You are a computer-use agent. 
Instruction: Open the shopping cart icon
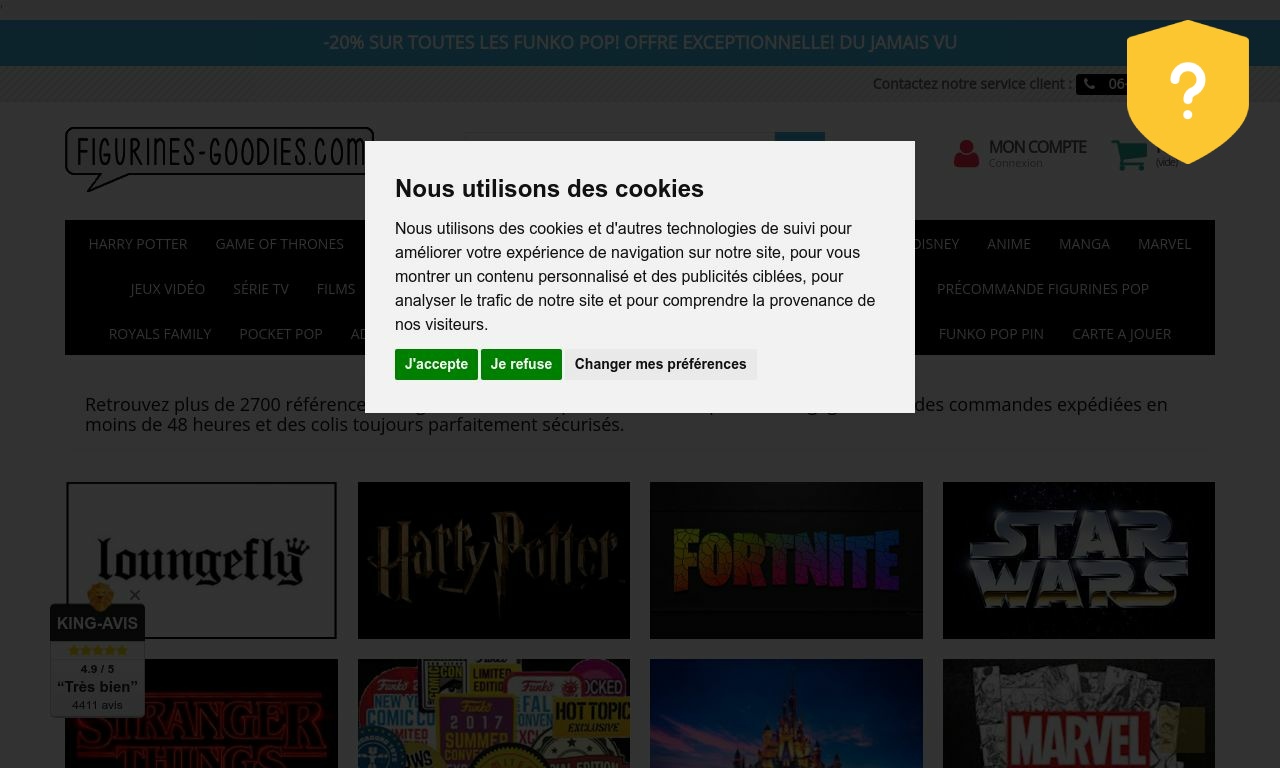pos(1129,154)
